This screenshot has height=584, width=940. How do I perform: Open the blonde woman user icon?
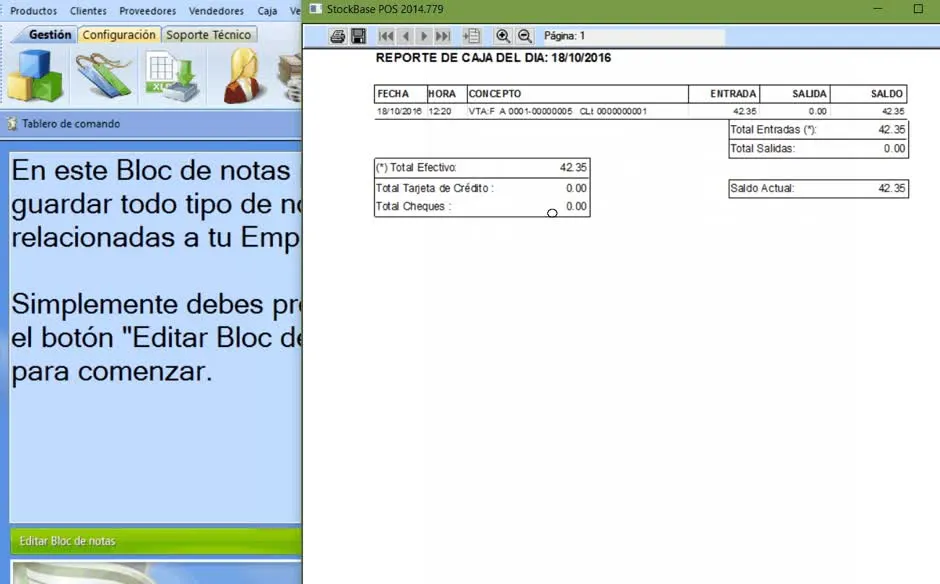(x=242, y=76)
